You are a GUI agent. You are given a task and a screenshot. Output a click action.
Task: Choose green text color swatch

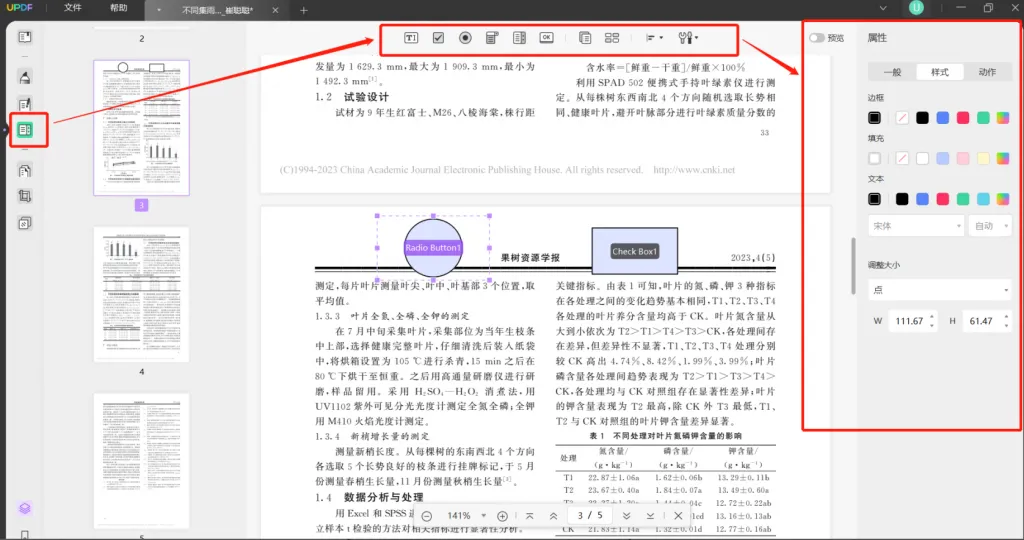coord(963,199)
